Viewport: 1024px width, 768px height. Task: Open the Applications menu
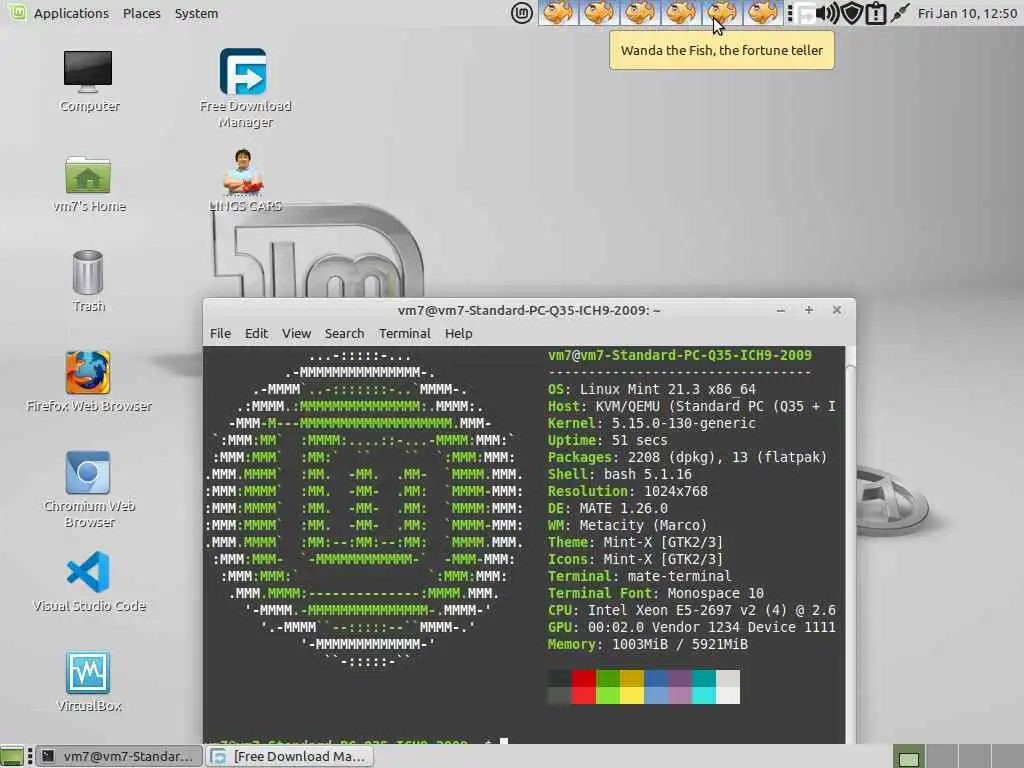71,13
